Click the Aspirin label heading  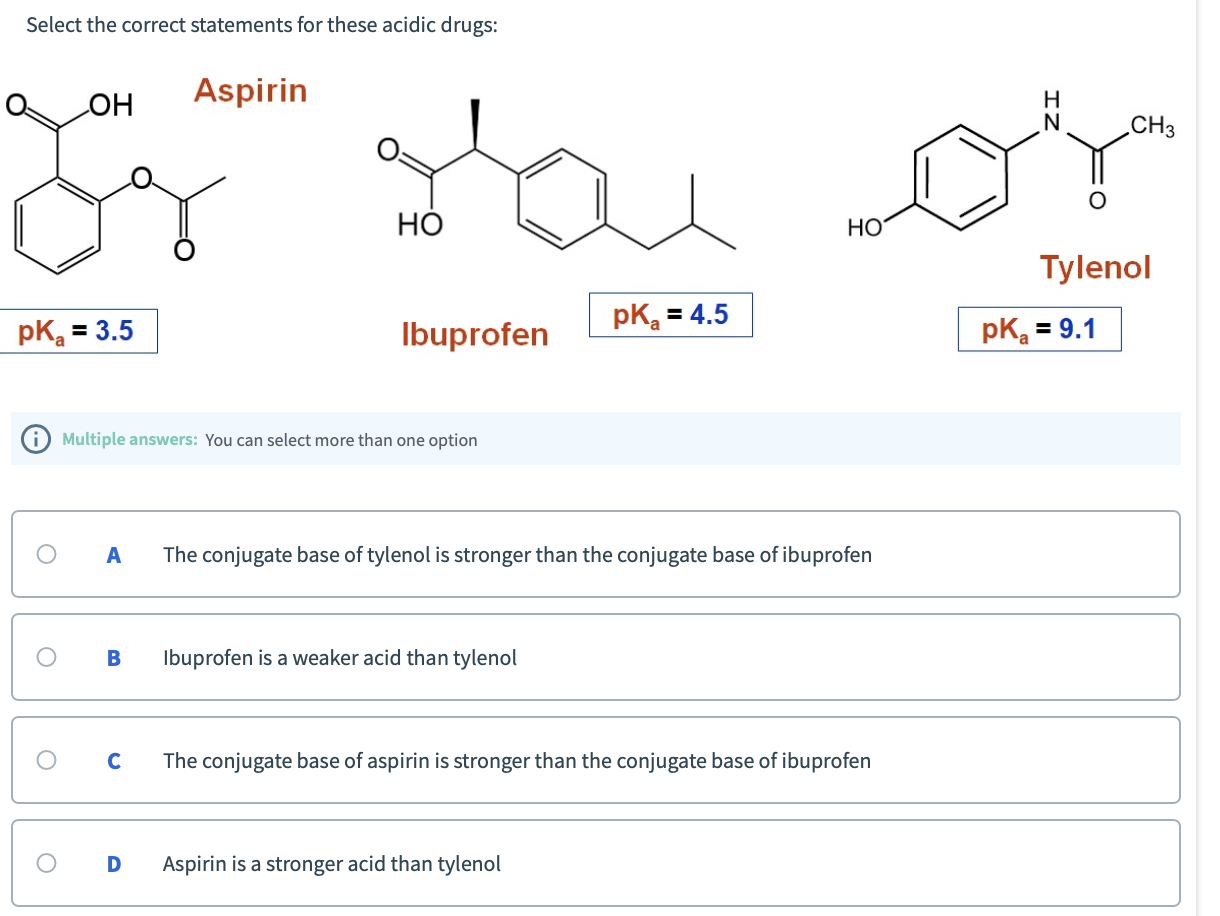click(249, 92)
